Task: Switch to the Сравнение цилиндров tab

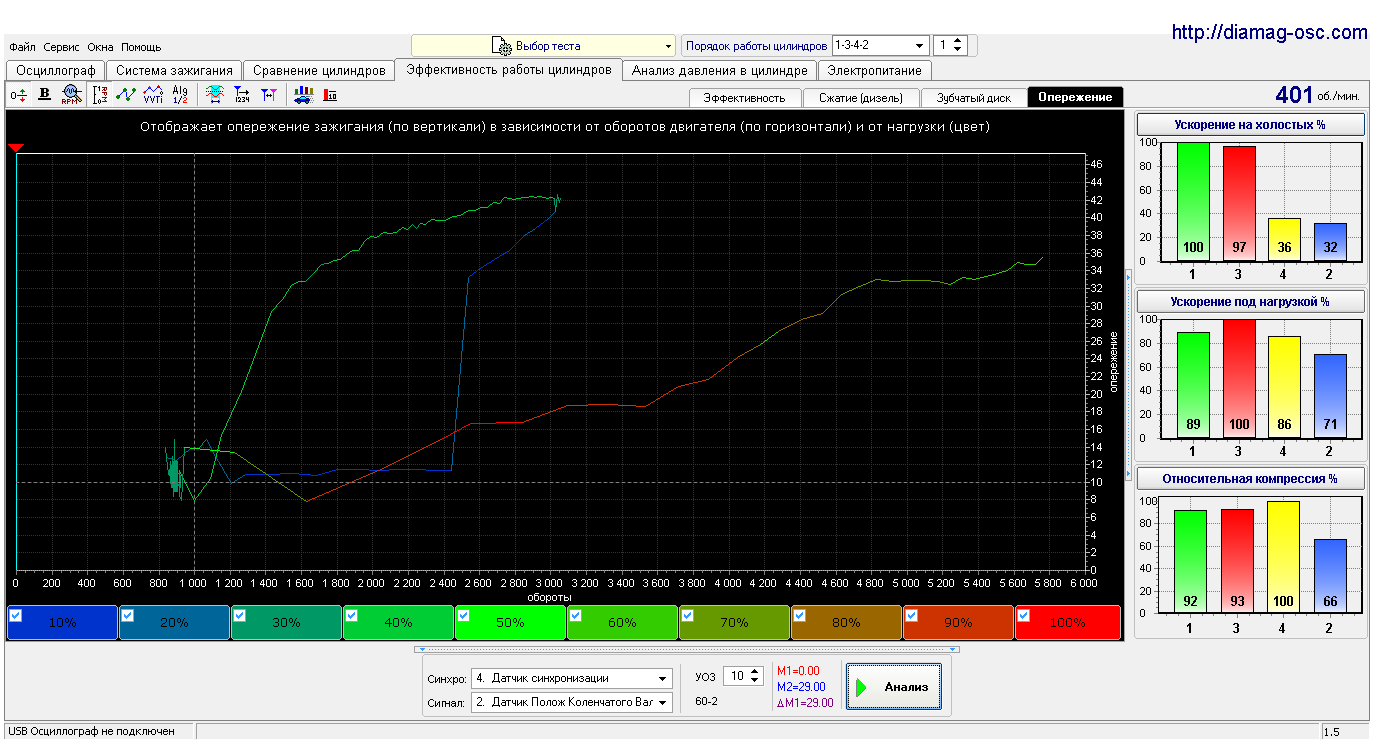Action: coord(319,71)
